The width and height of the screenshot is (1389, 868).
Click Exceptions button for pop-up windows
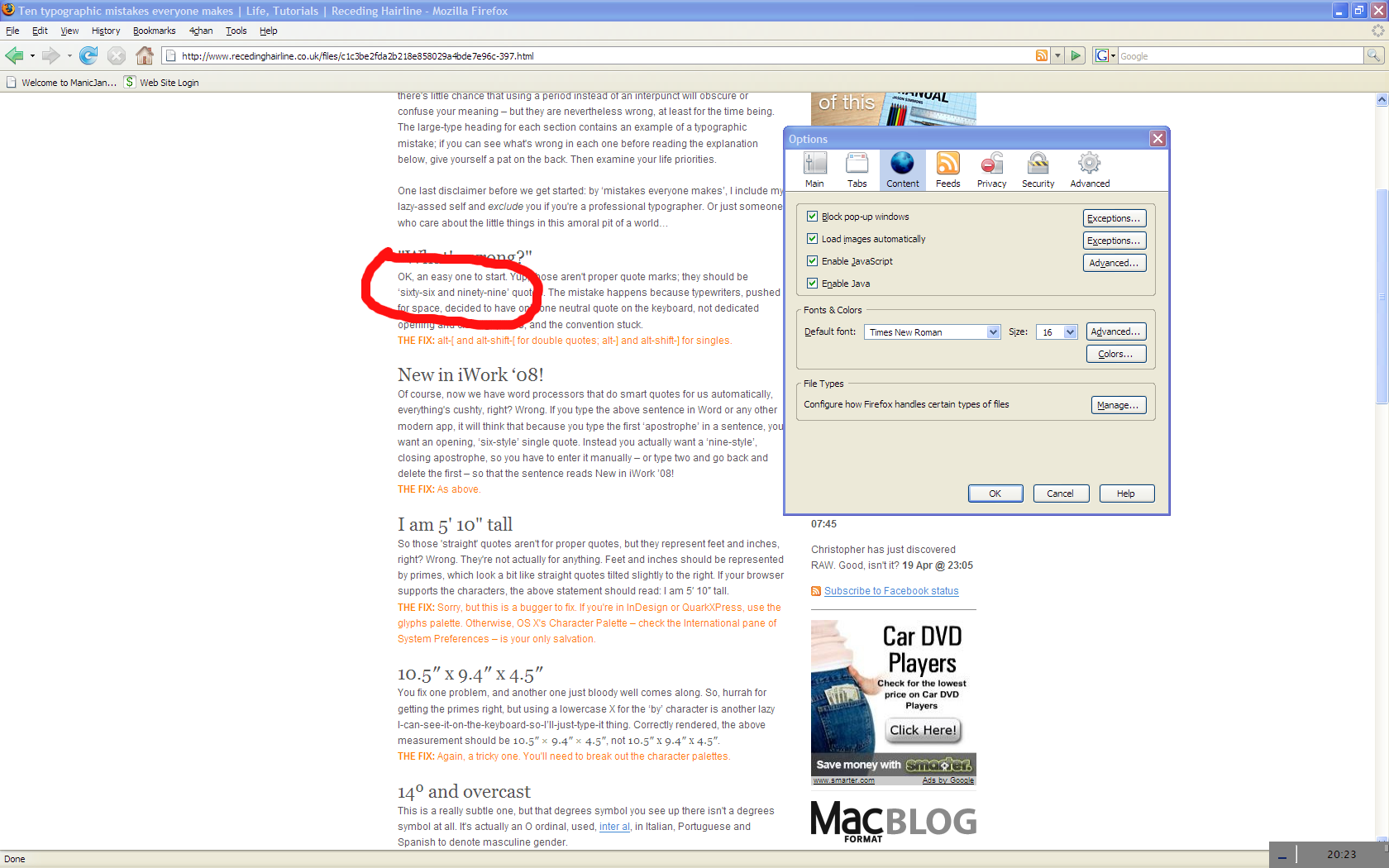point(1115,218)
